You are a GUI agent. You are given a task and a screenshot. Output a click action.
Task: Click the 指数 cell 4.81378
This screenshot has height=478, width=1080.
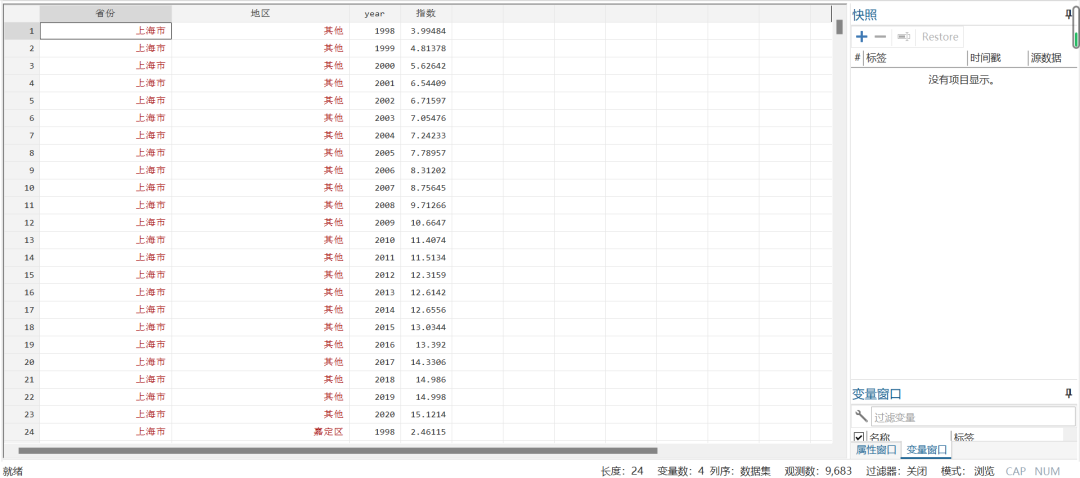(x=426, y=48)
